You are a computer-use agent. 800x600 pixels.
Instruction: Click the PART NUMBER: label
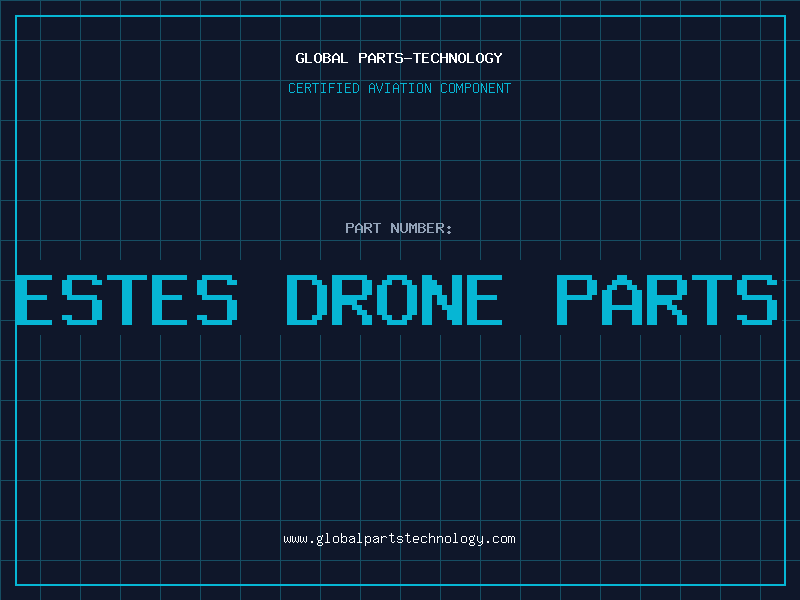coord(399,228)
